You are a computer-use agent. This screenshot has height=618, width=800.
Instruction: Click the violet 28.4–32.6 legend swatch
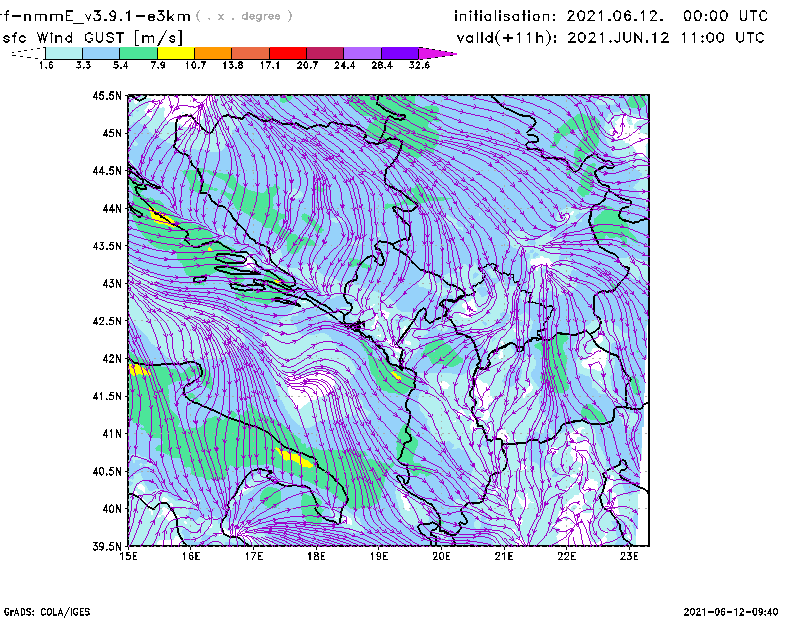pyautogui.click(x=400, y=53)
